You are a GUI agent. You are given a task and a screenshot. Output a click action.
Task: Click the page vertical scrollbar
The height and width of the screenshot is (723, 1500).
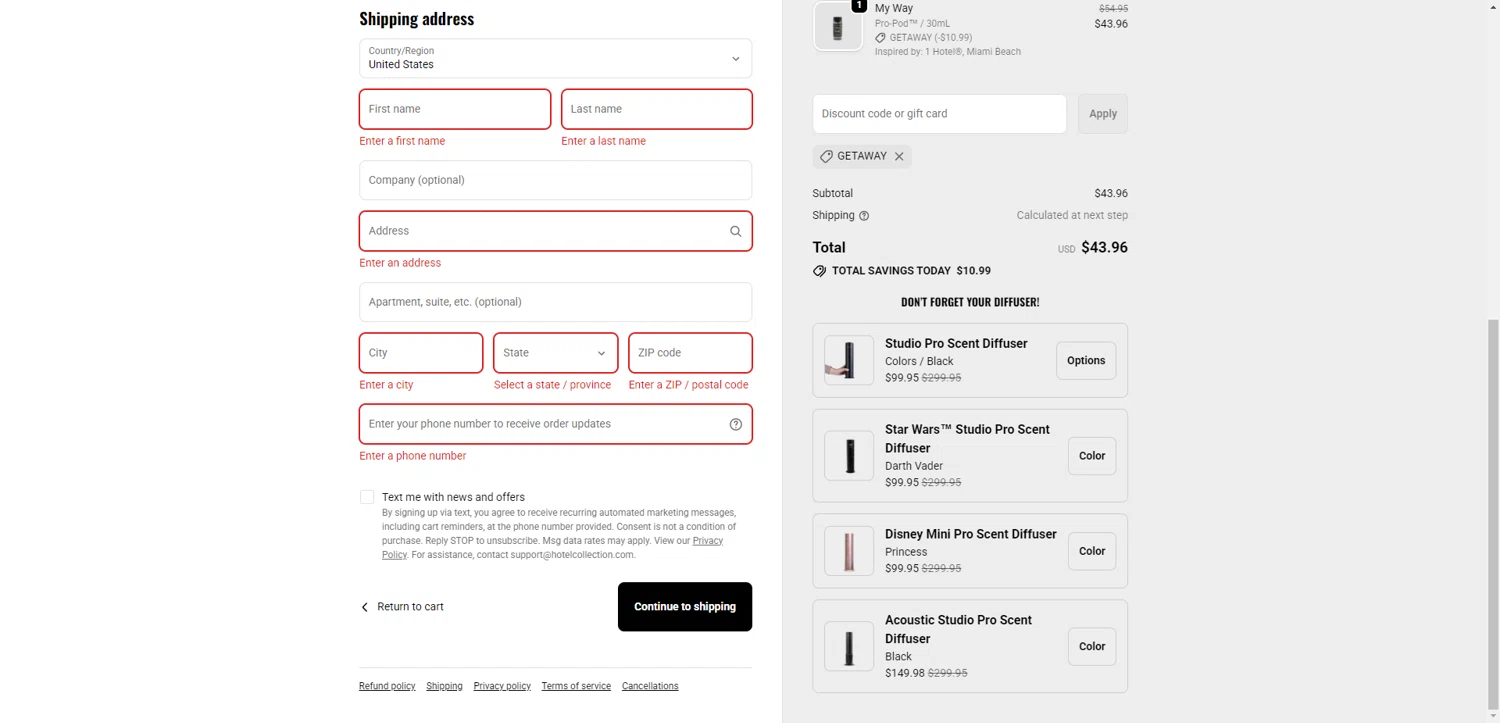point(1493,500)
